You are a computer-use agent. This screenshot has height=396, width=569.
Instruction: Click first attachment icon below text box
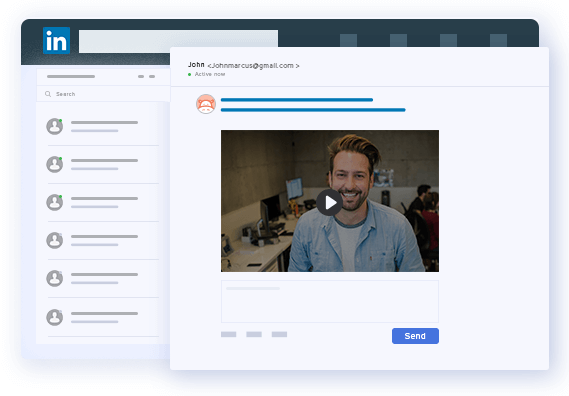pyautogui.click(x=229, y=334)
